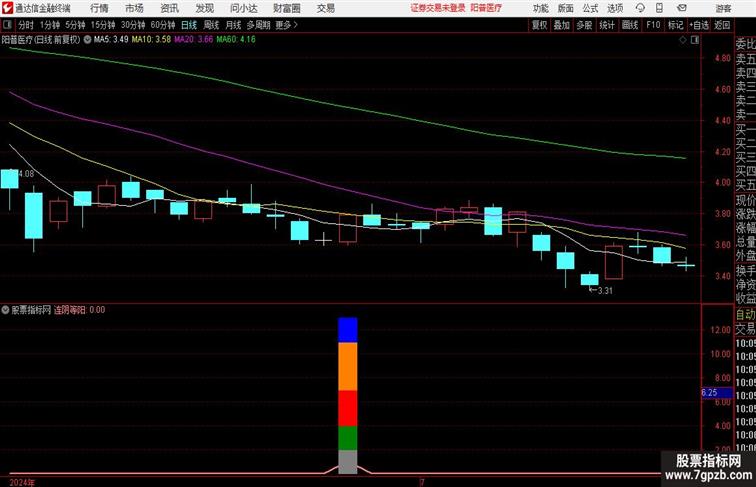The height and width of the screenshot is (487, 756).
Task: Open the mobile phone icon
Action: click(x=660, y=8)
